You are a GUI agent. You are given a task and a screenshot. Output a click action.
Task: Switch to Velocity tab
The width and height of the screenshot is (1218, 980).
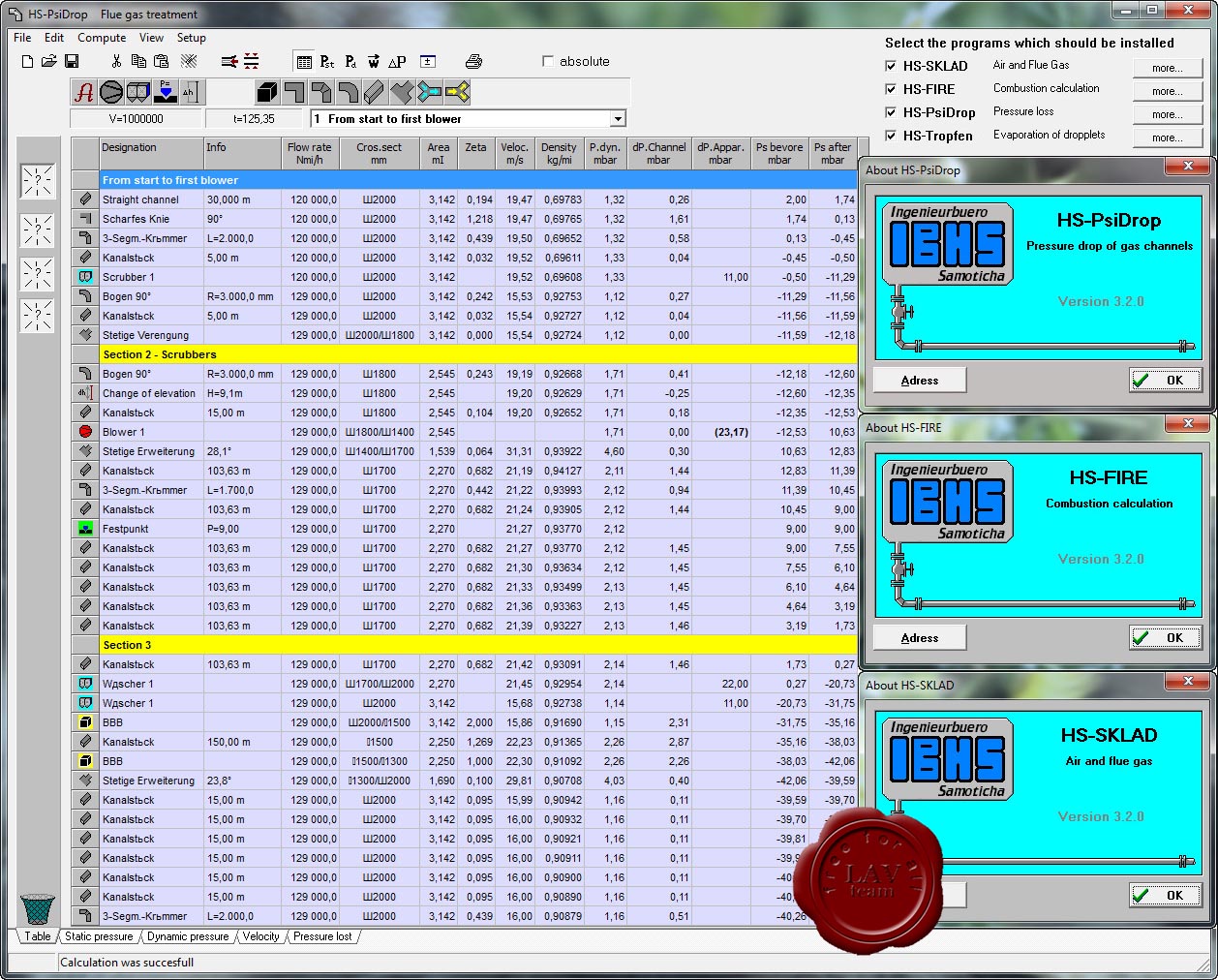[x=260, y=936]
